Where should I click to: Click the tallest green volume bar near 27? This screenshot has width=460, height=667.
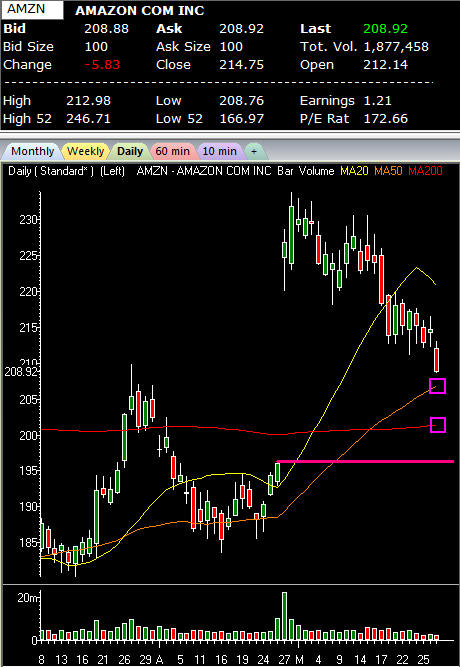[284, 616]
